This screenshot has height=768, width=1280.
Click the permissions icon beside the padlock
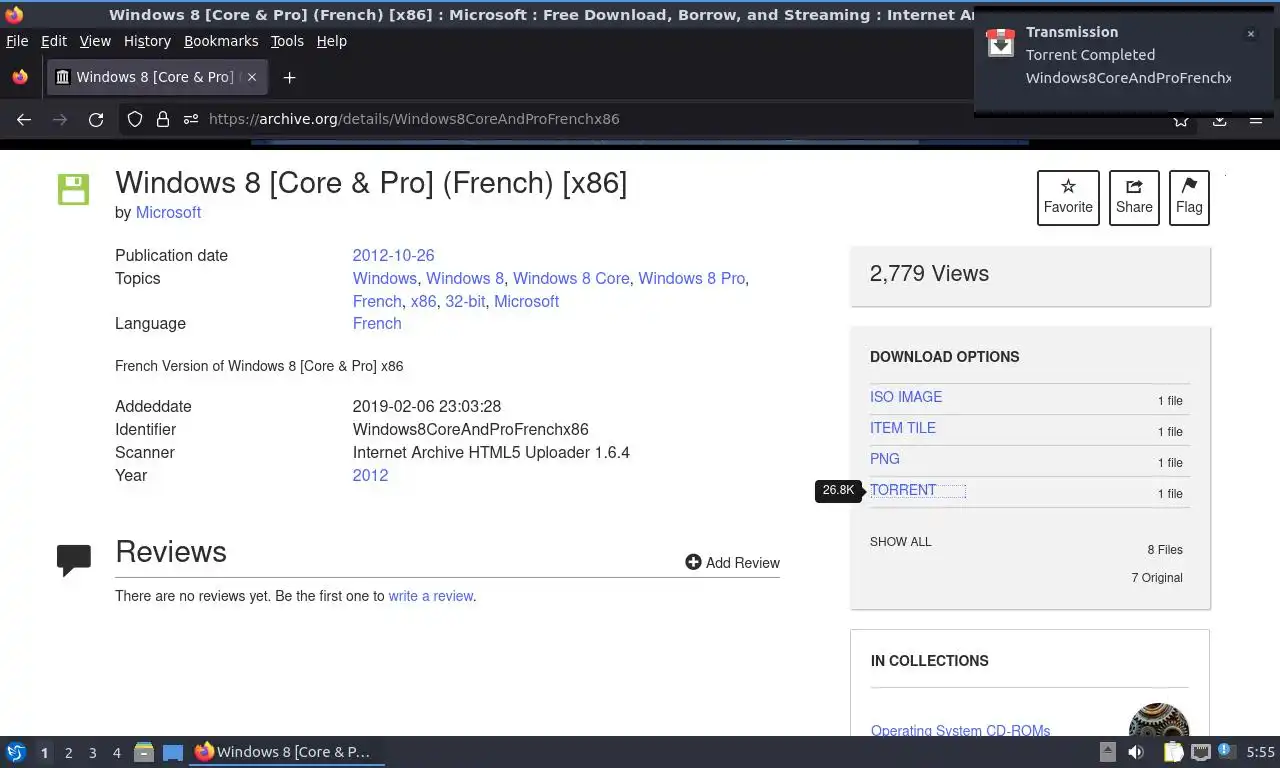coord(191,119)
